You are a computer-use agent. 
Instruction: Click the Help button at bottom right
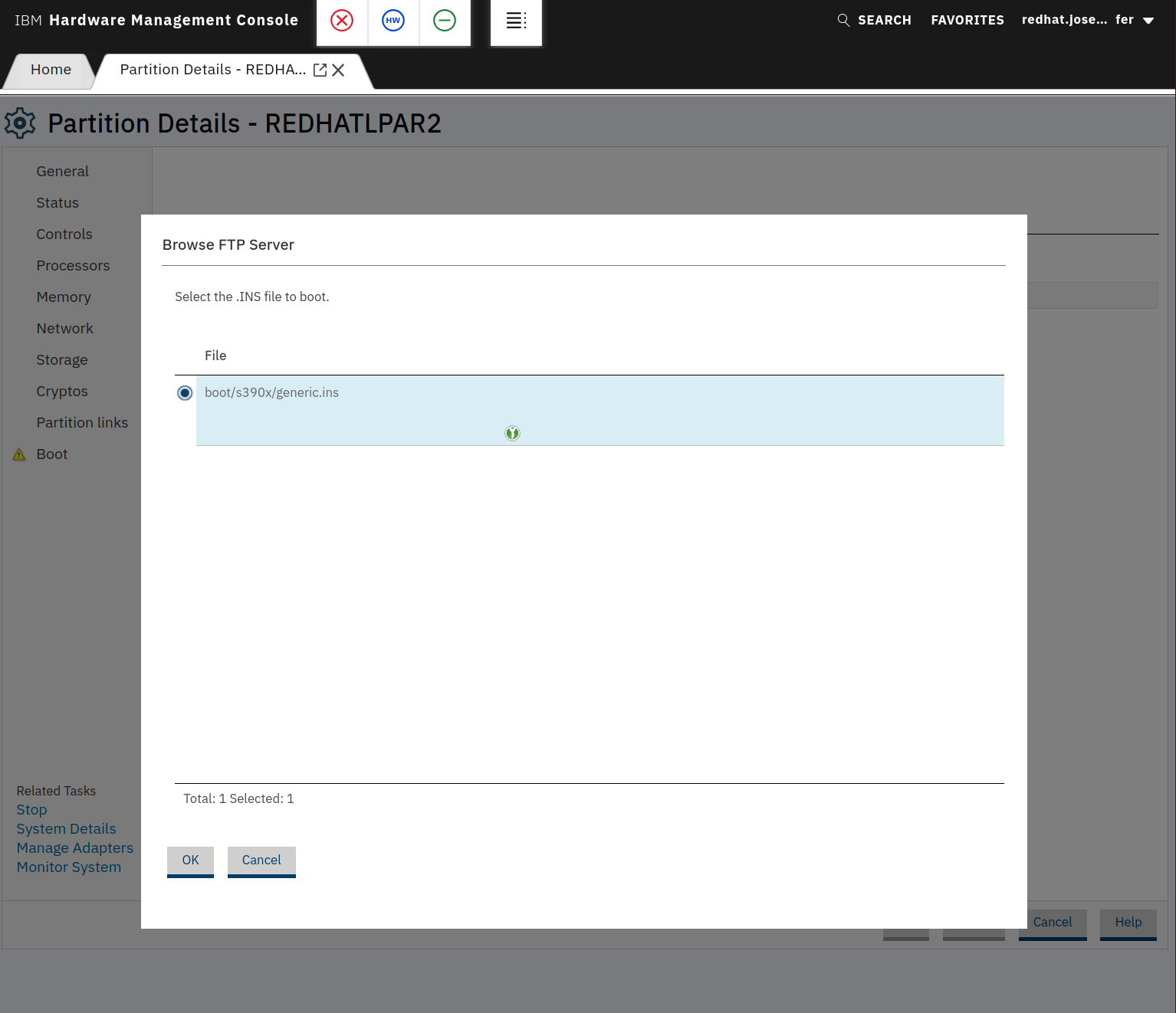[x=1128, y=923]
